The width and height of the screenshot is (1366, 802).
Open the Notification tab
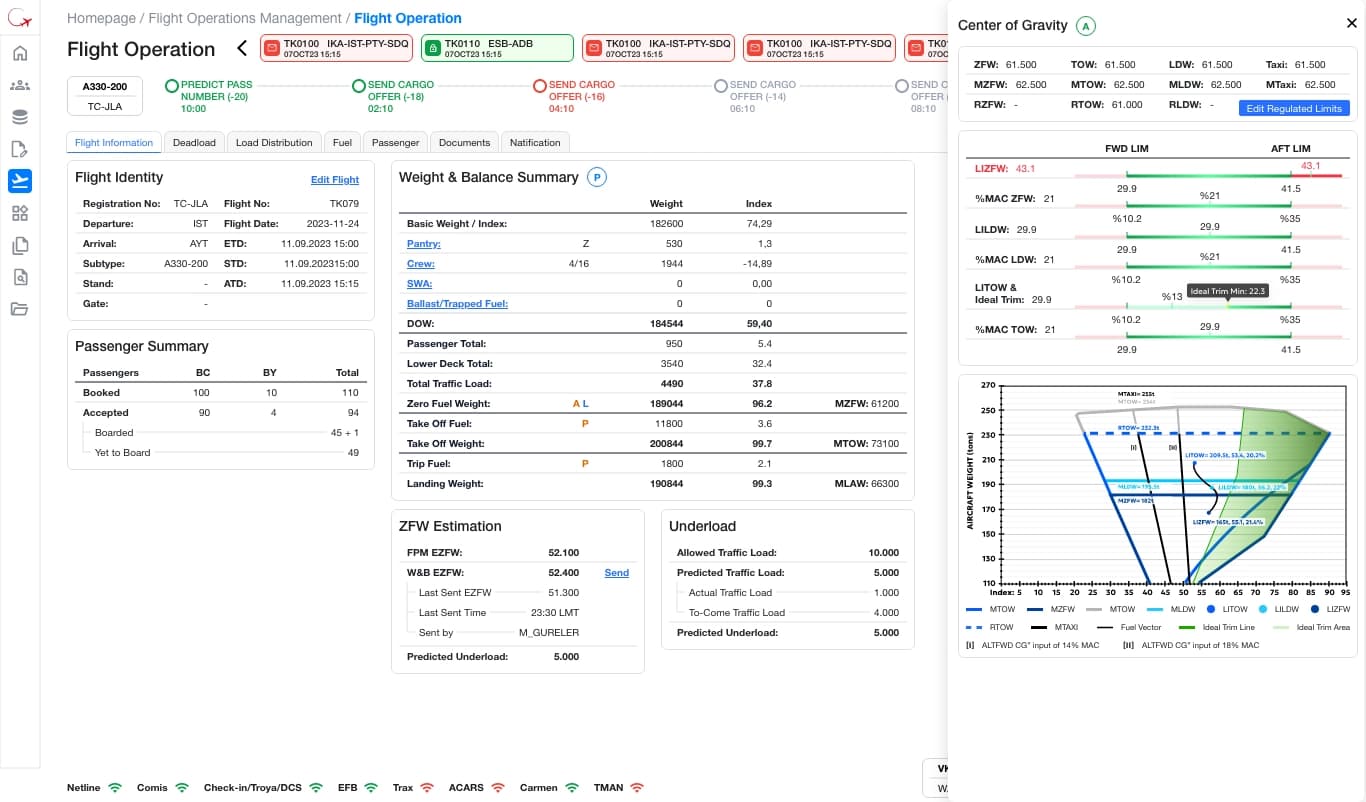535,142
